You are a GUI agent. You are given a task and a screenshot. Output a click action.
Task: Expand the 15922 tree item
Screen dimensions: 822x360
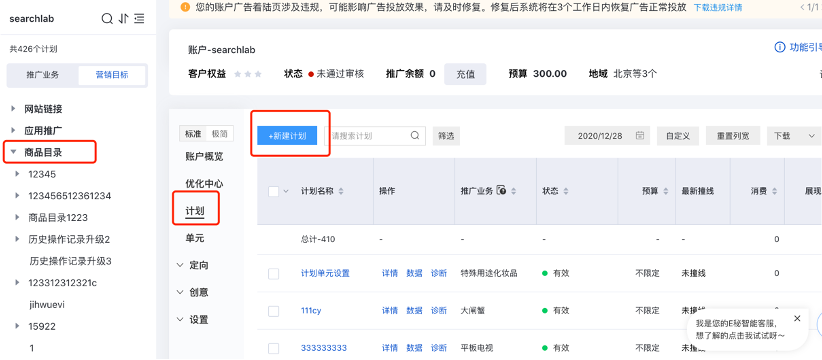(x=18, y=326)
